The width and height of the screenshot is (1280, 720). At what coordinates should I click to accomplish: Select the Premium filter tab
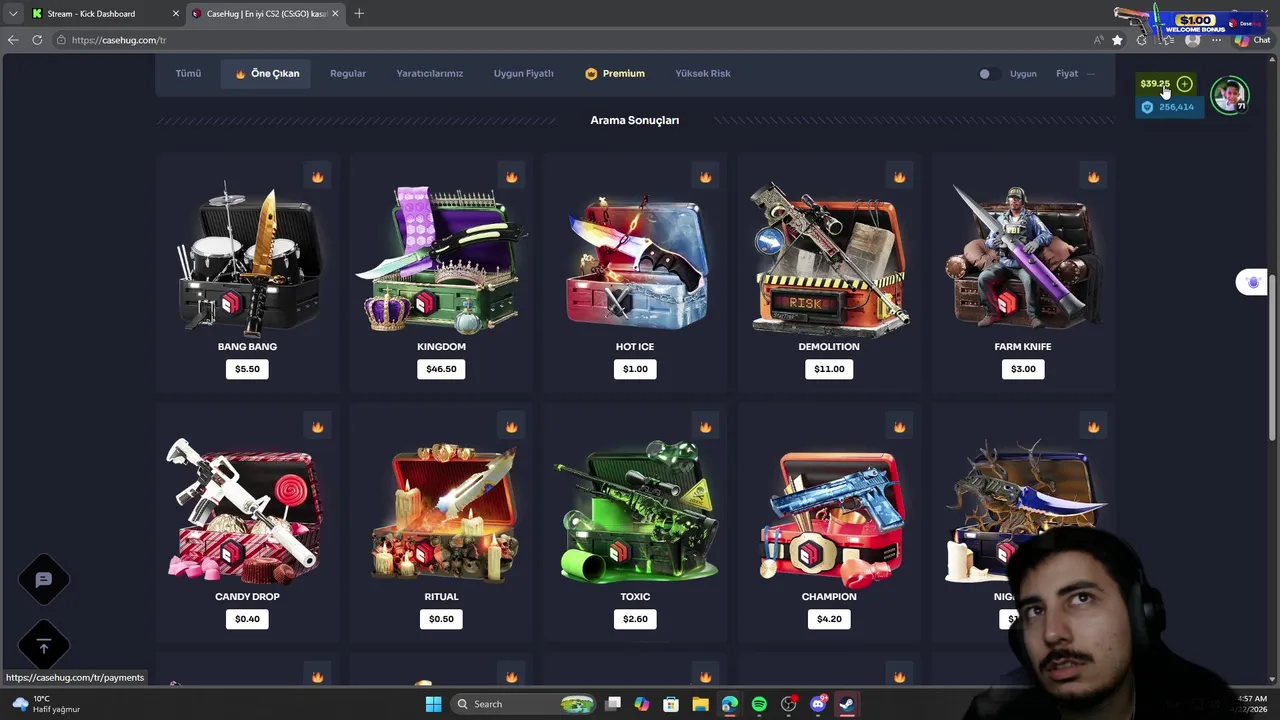tap(615, 74)
